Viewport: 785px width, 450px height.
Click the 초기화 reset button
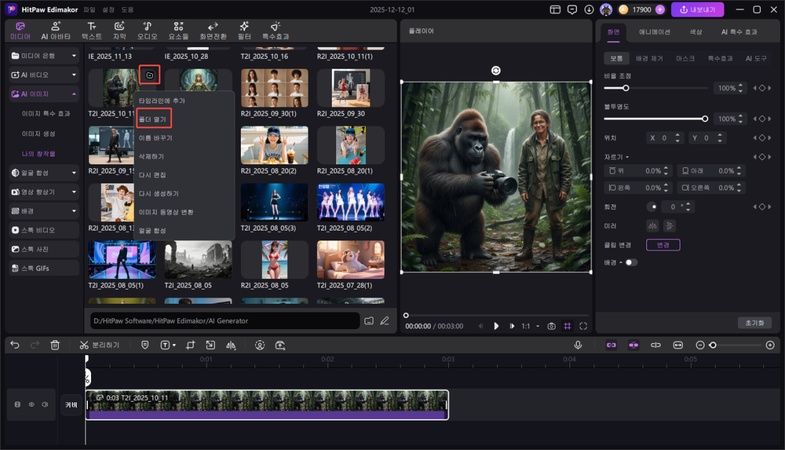[x=753, y=323]
